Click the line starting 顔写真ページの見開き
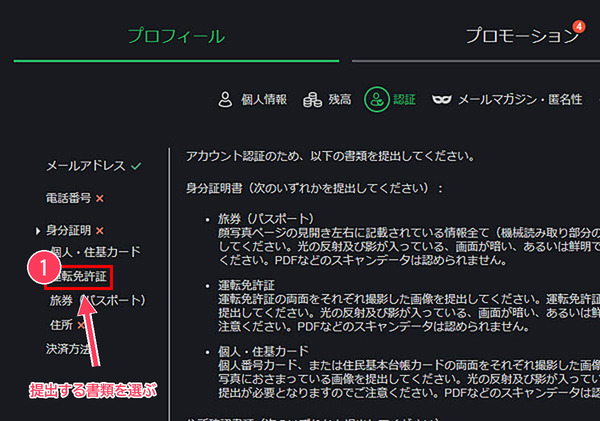600x421 pixels. 409,233
